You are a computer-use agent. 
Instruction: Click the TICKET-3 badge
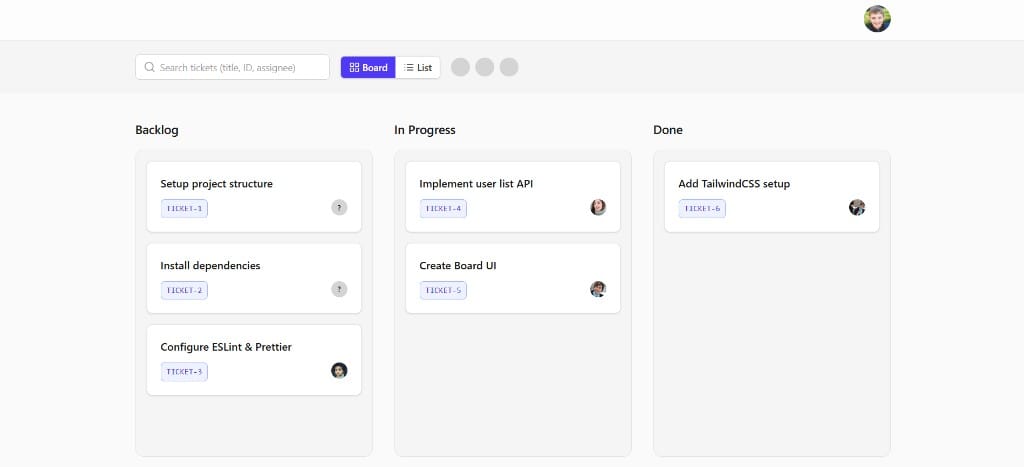(x=184, y=372)
